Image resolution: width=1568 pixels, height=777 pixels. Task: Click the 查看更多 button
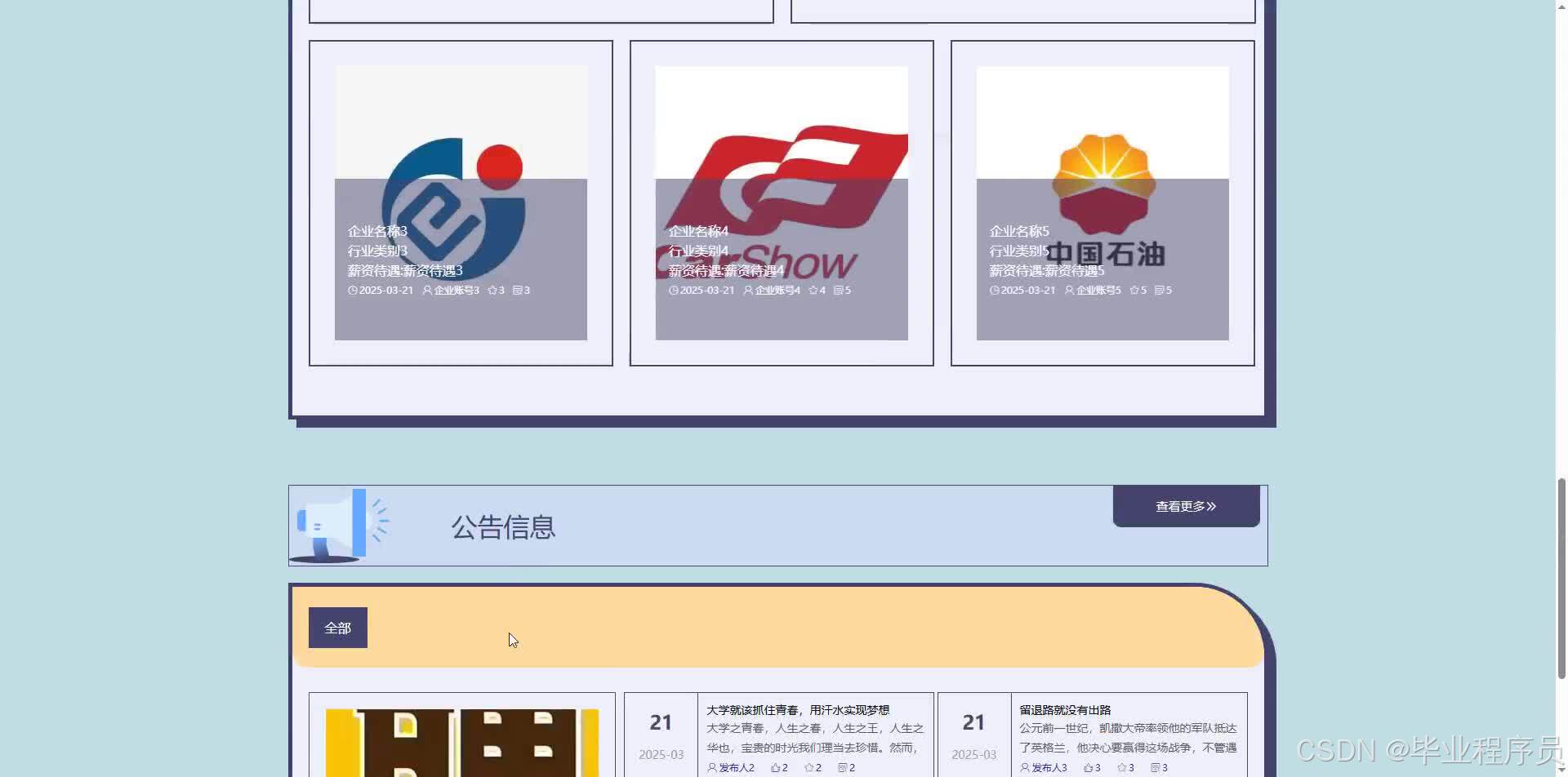(x=1185, y=506)
